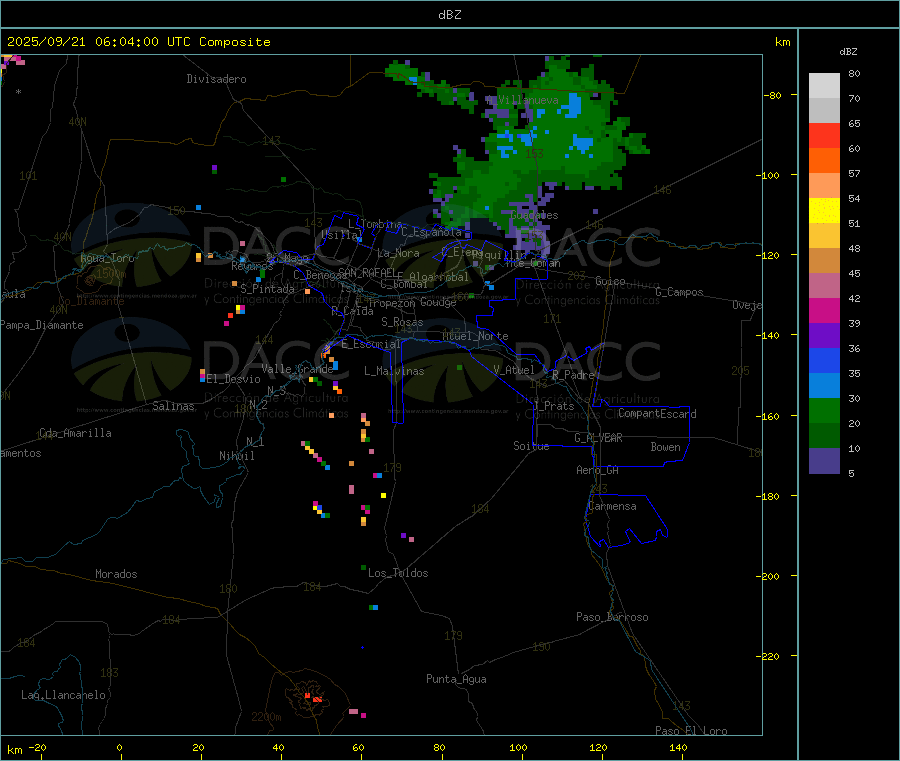Select the Salinas label
The width and height of the screenshot is (900, 761).
[173, 406]
